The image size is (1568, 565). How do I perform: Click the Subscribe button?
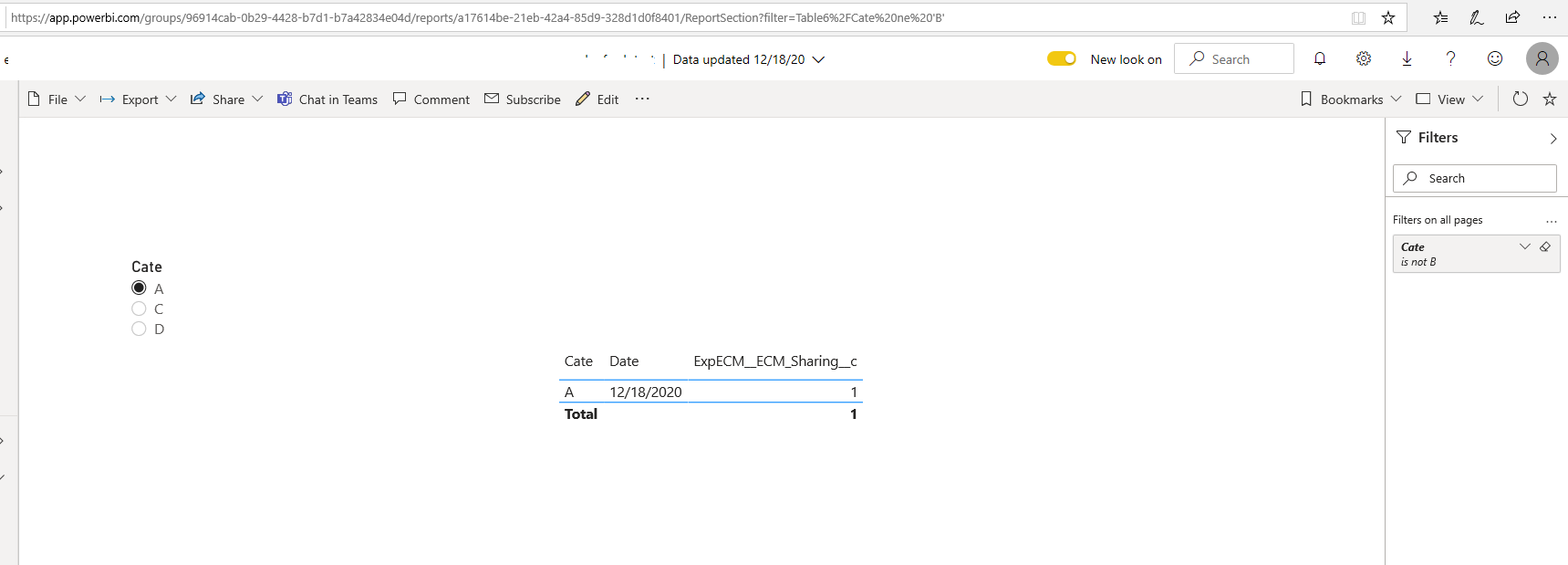tap(523, 99)
